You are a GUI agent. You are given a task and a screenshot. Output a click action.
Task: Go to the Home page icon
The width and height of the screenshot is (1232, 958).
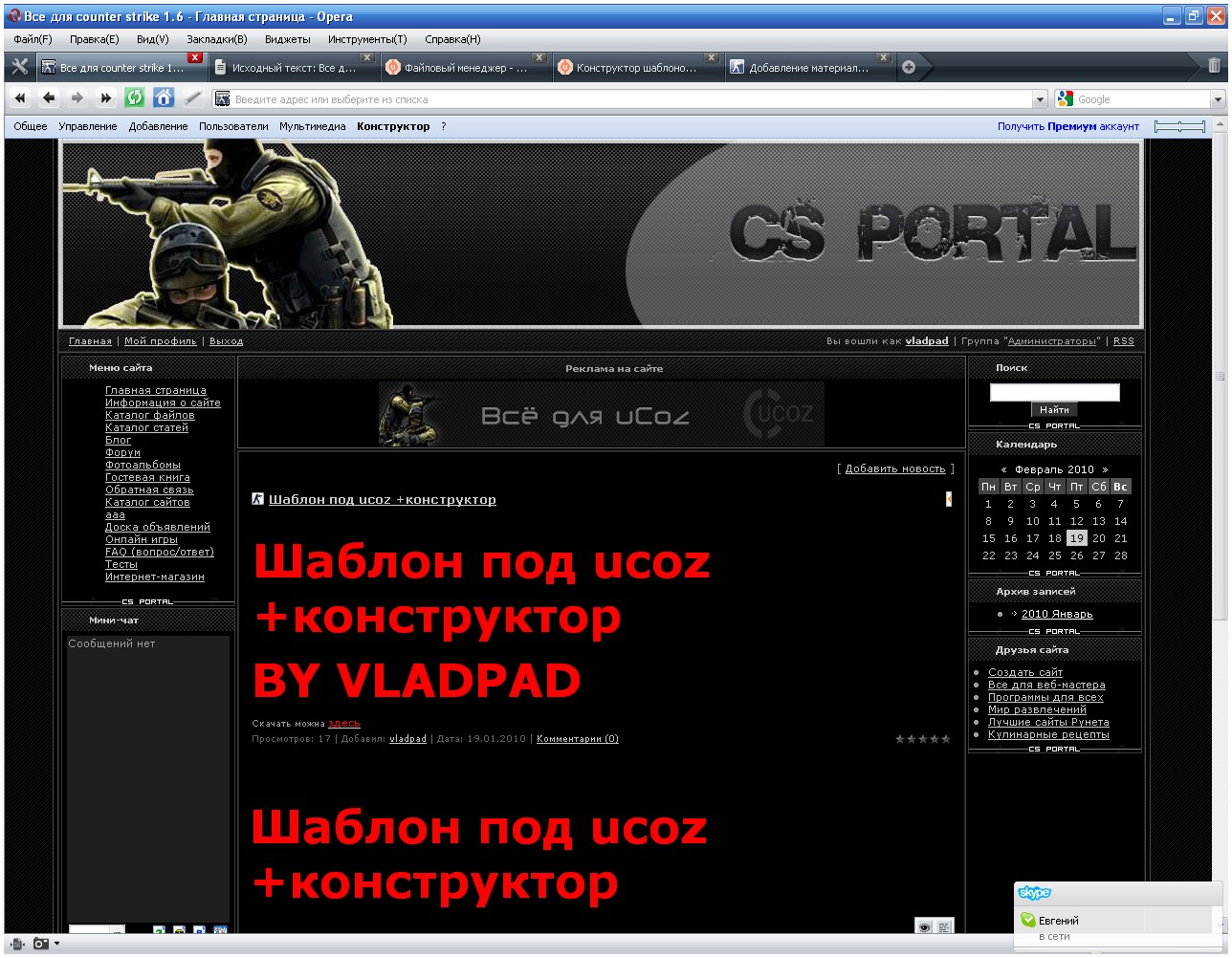click(x=164, y=98)
